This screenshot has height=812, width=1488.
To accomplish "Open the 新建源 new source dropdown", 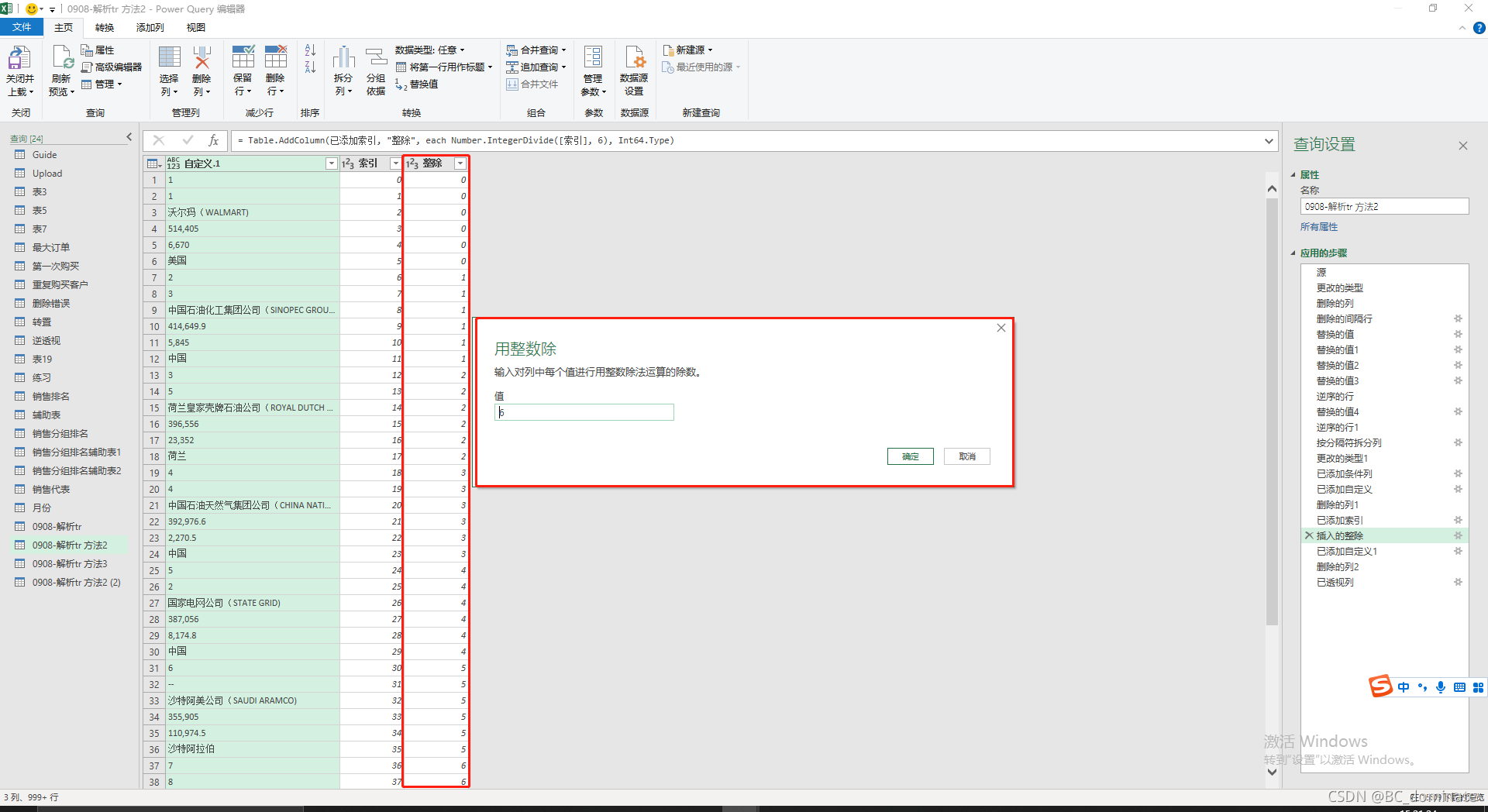I will point(688,50).
